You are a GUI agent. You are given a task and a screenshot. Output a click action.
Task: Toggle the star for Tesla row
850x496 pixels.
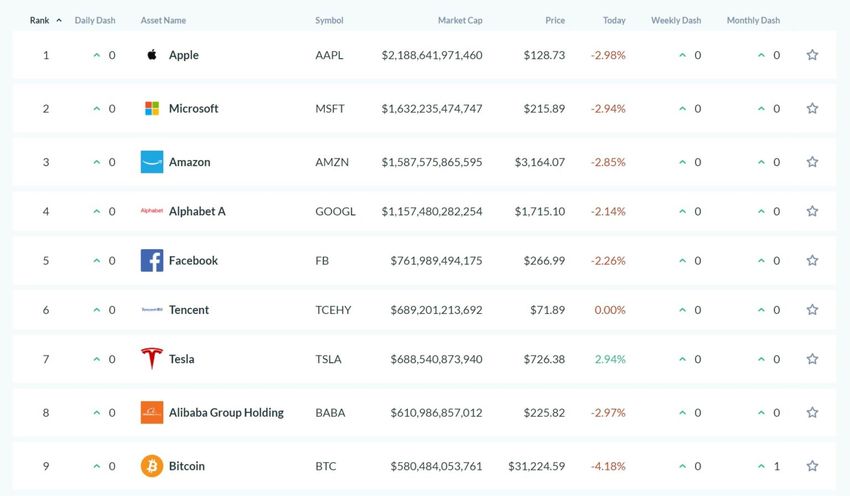812,359
